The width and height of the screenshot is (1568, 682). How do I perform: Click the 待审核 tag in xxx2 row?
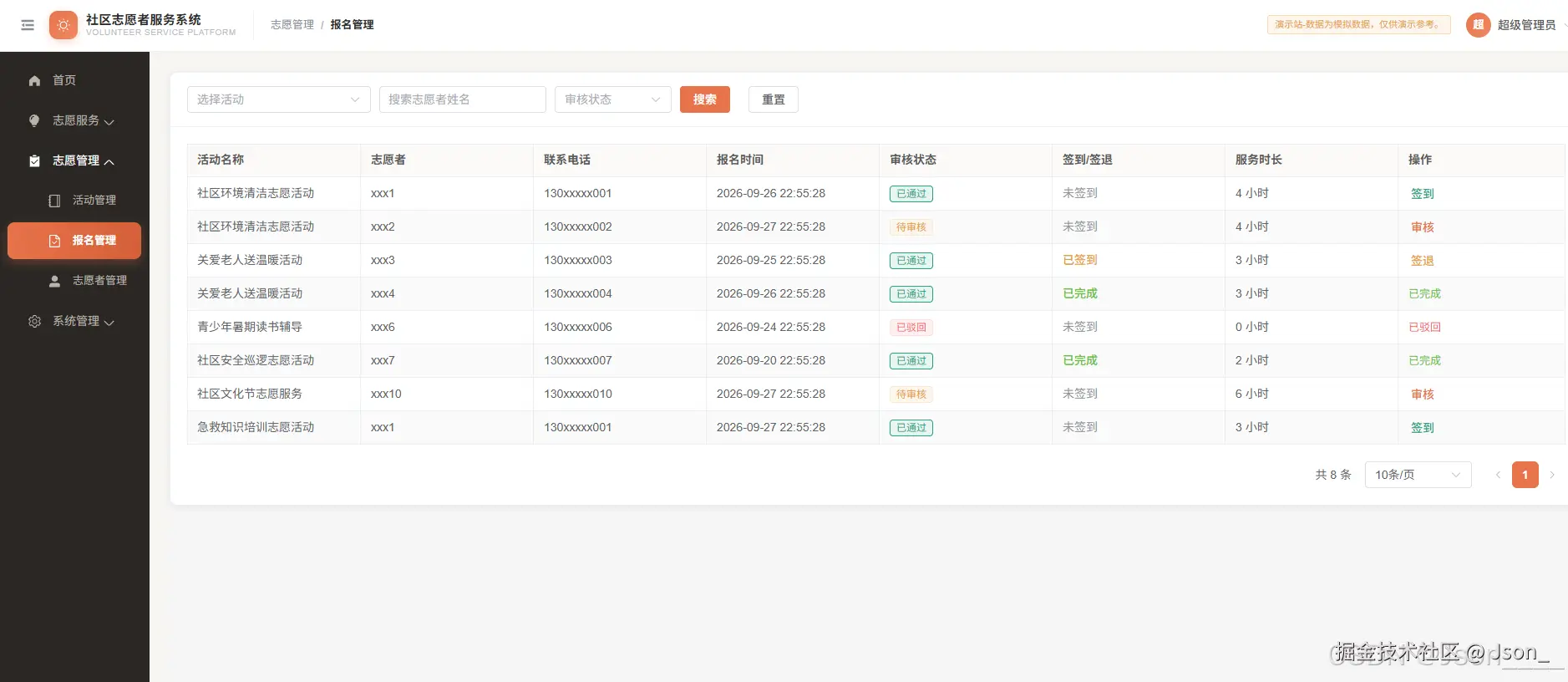tap(911, 227)
